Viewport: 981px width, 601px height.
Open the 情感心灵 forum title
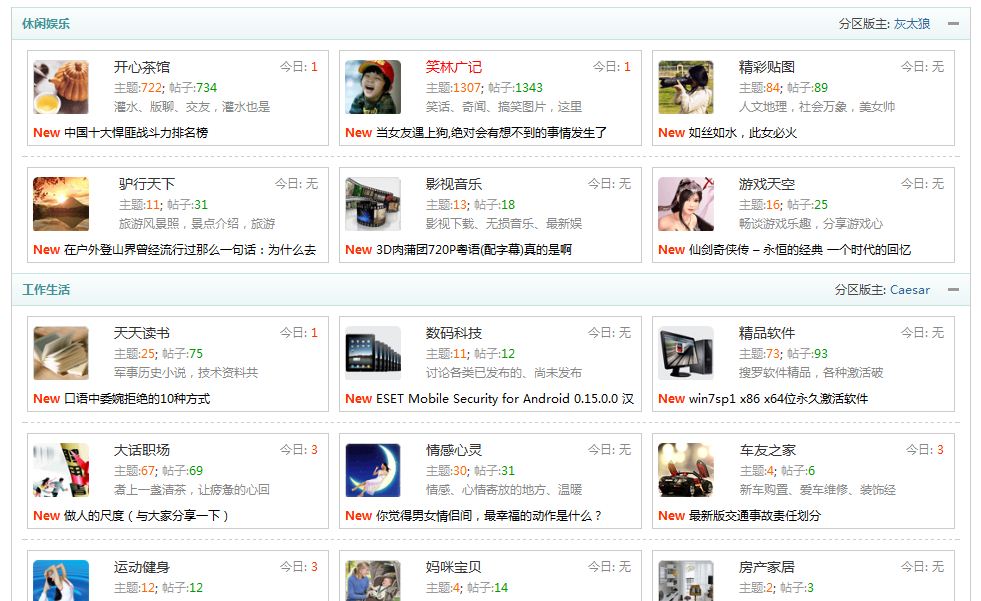coord(454,450)
